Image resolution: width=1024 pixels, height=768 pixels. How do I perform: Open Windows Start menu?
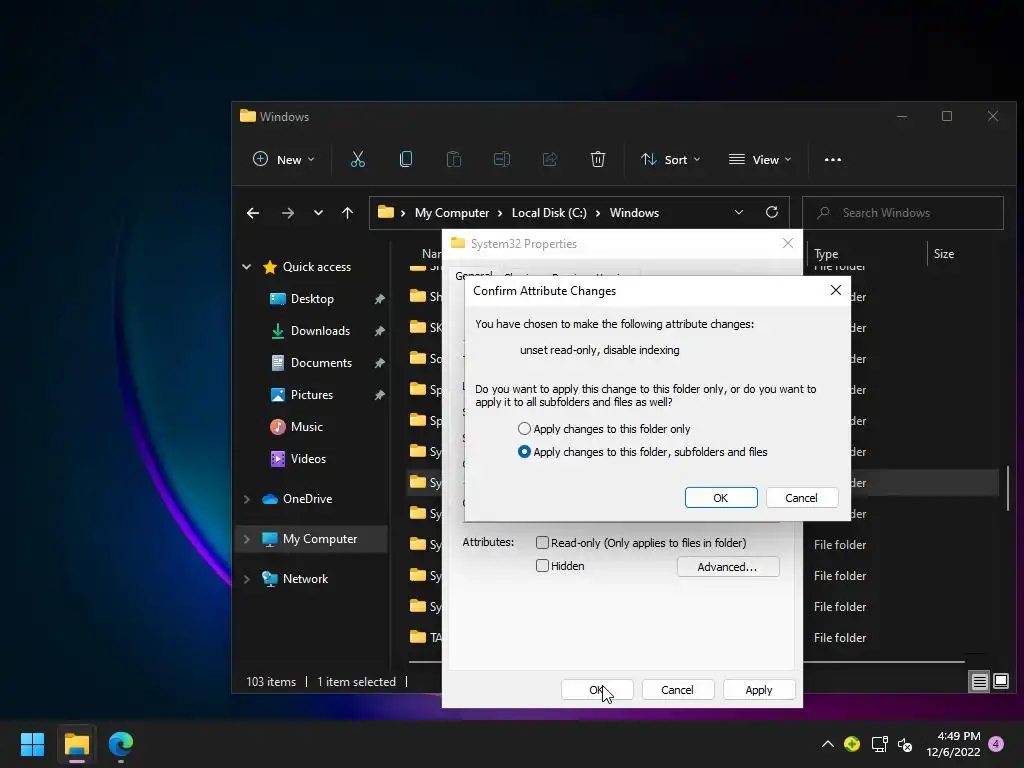pos(32,744)
